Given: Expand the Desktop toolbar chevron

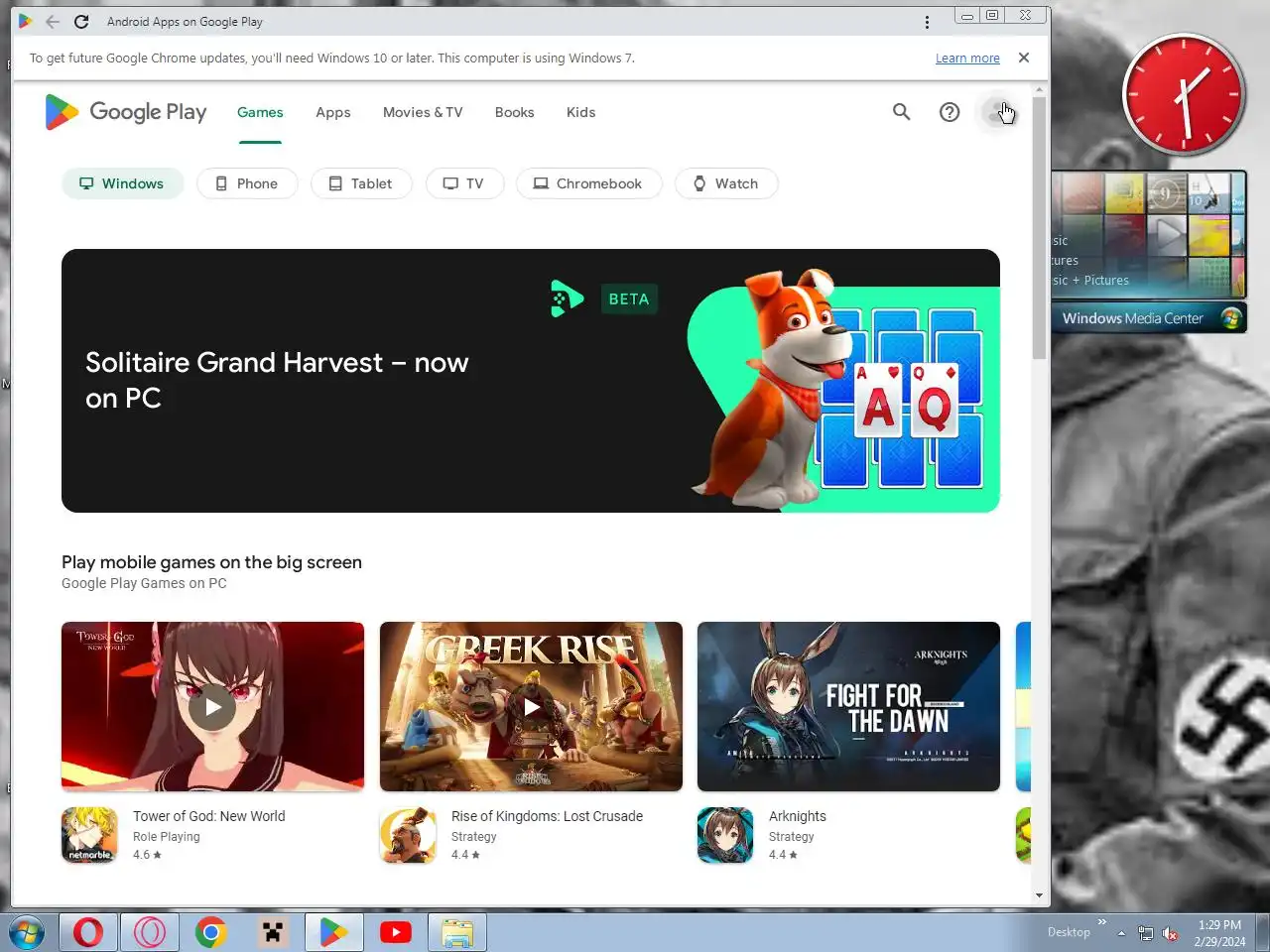Looking at the screenshot, I should pyautogui.click(x=1101, y=923).
